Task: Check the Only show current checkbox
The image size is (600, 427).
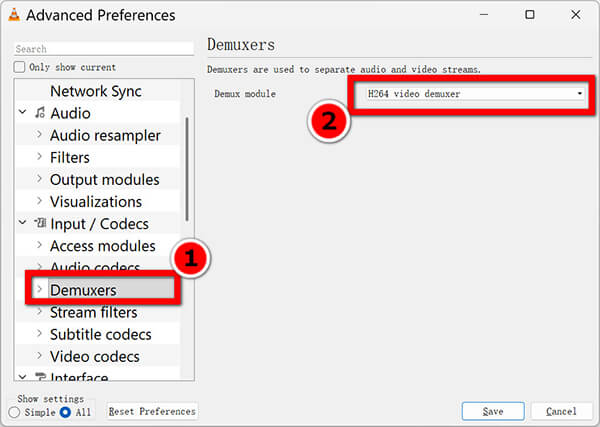Action: tap(19, 67)
